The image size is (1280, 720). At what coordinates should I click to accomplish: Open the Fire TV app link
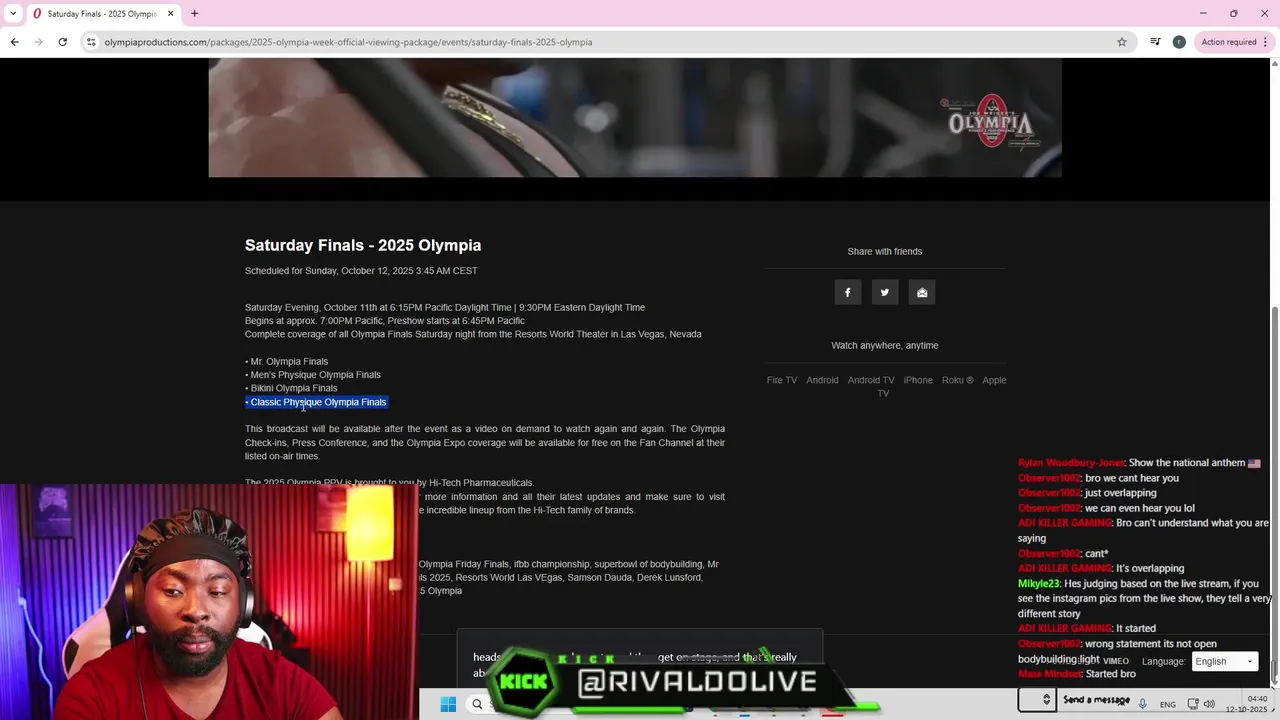(x=782, y=380)
